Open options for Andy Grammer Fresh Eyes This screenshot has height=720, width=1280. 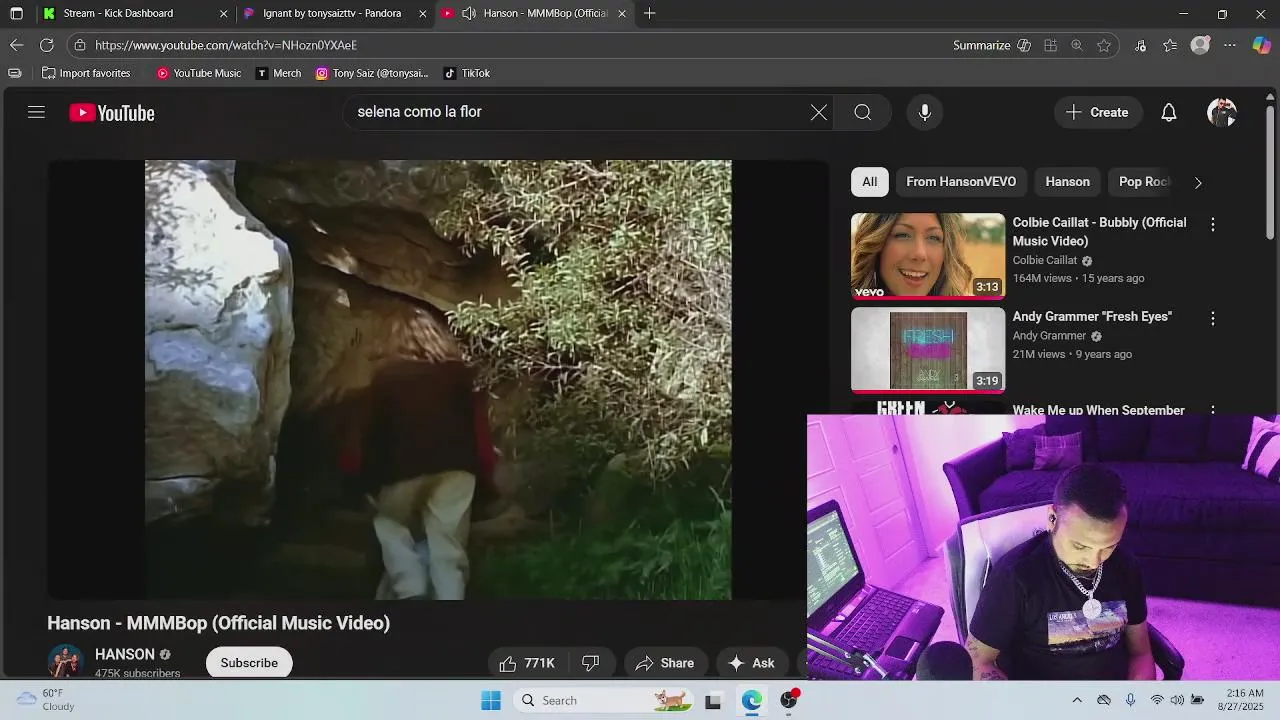(x=1212, y=319)
